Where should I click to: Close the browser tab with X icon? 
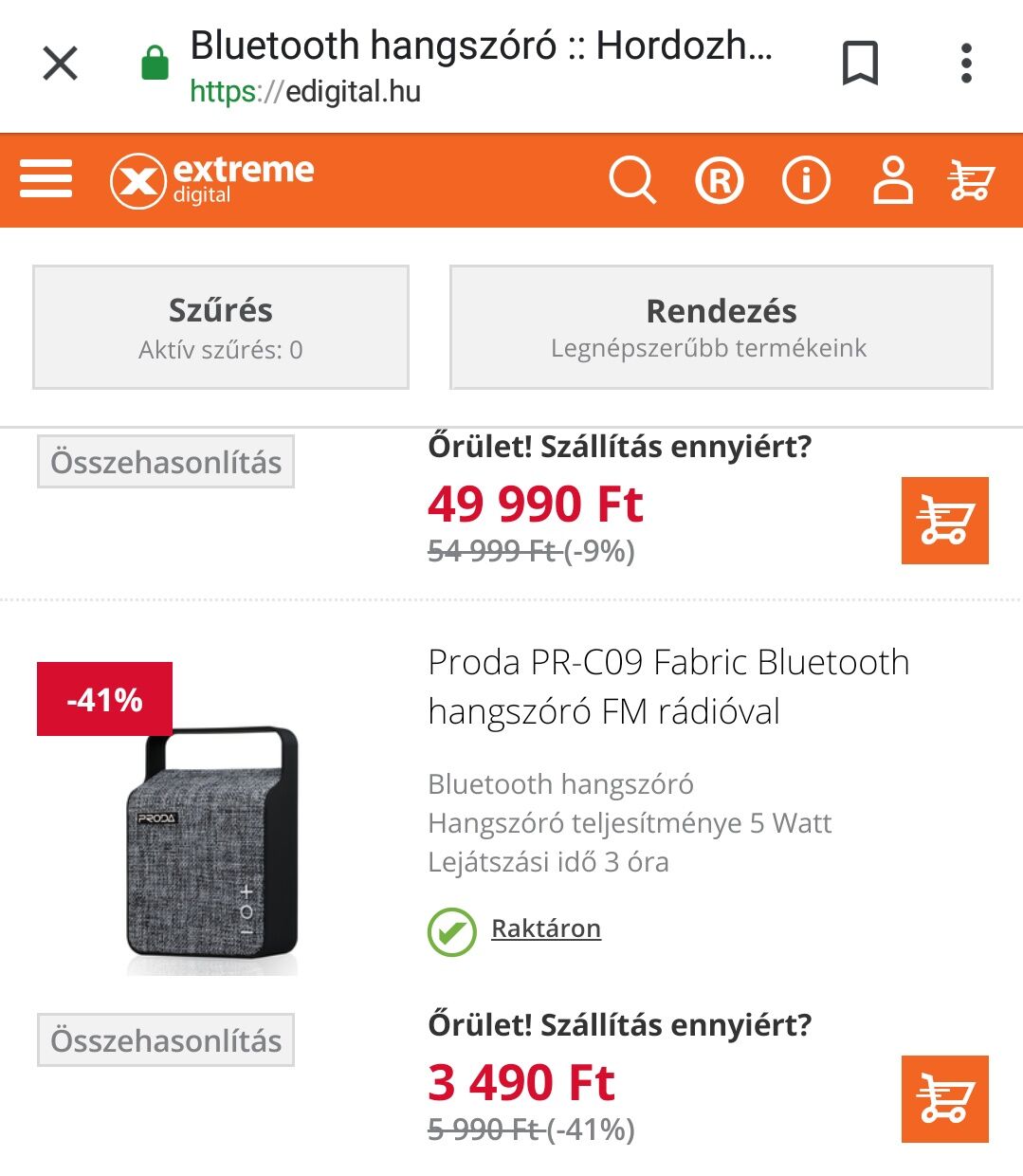point(61,64)
